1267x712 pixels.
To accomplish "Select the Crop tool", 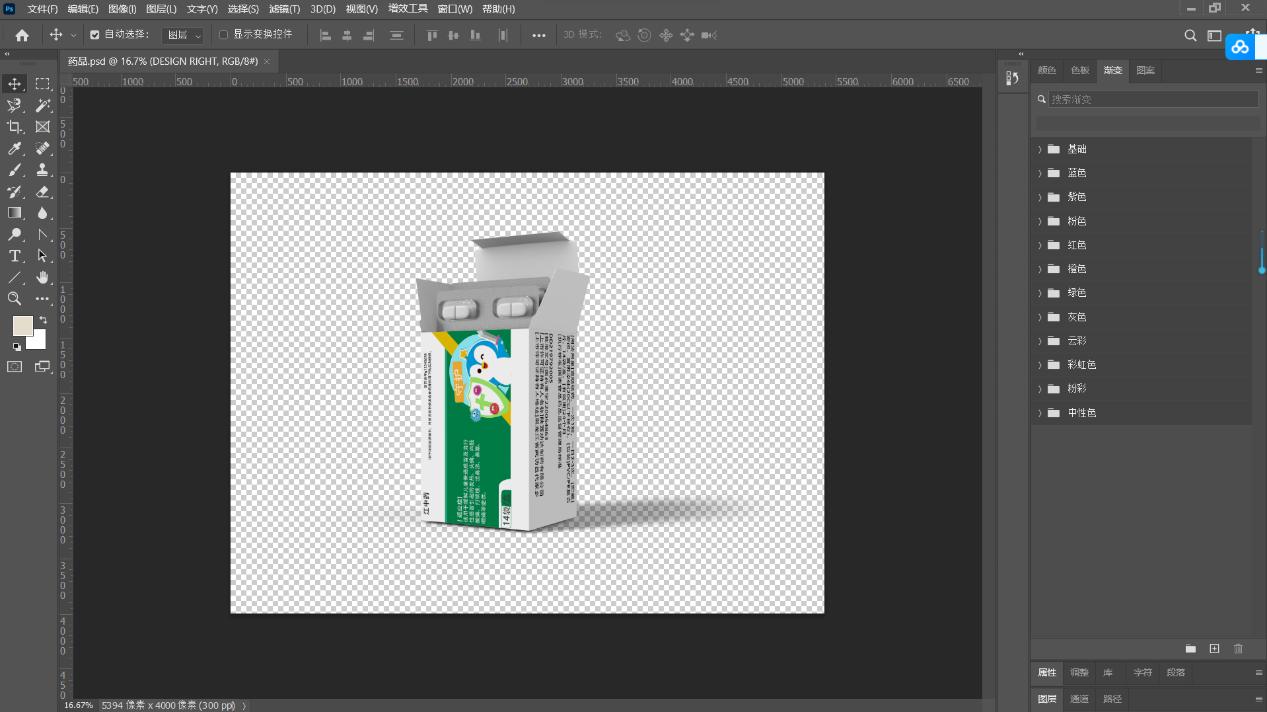I will [x=15, y=127].
